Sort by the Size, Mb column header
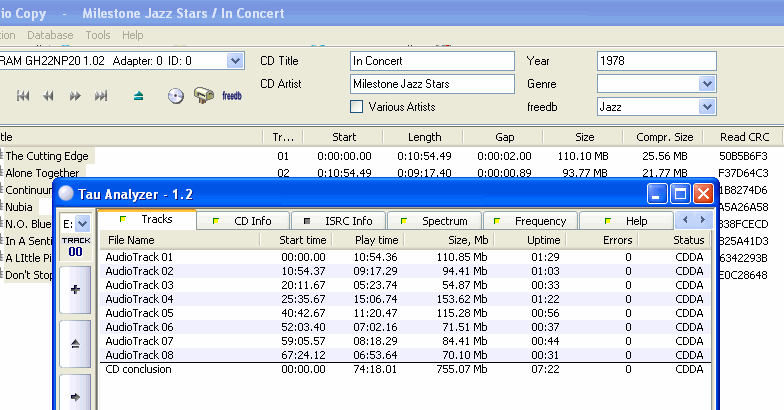This screenshot has width=784, height=410. pos(449,240)
